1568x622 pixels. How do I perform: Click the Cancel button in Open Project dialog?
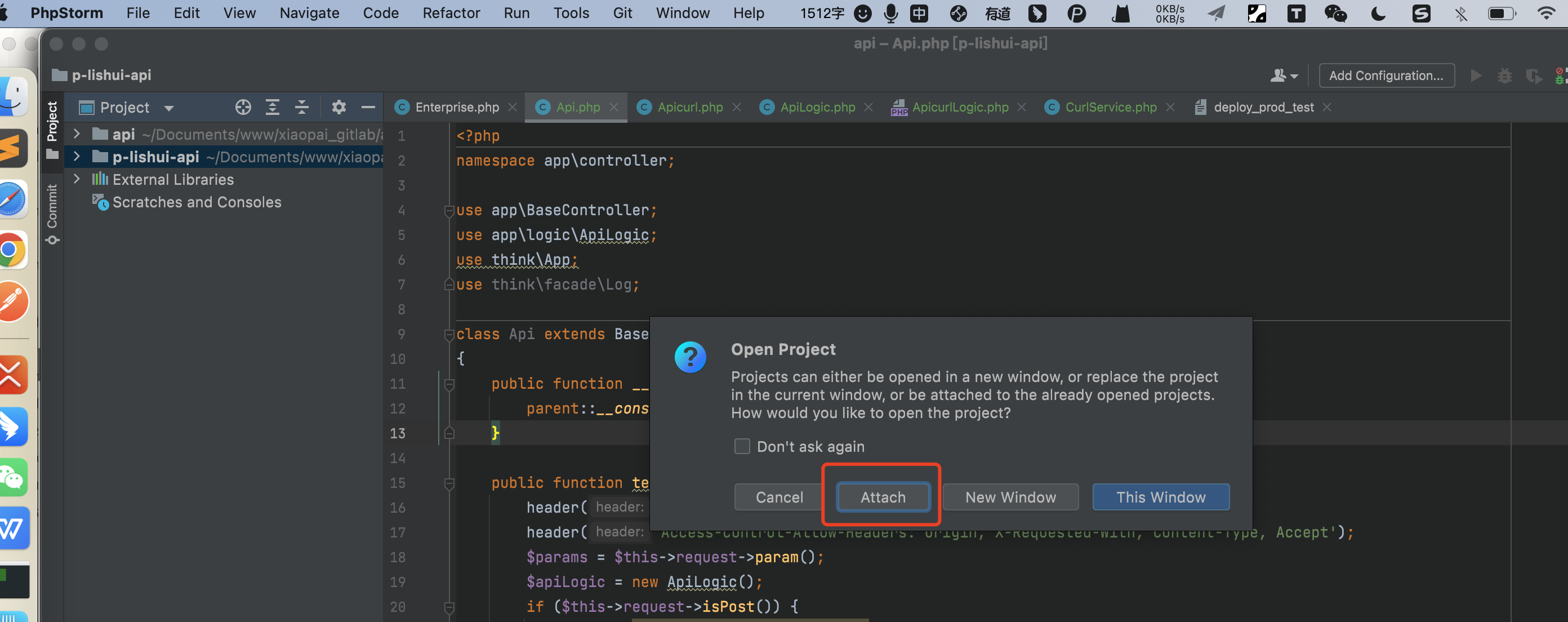click(x=779, y=496)
